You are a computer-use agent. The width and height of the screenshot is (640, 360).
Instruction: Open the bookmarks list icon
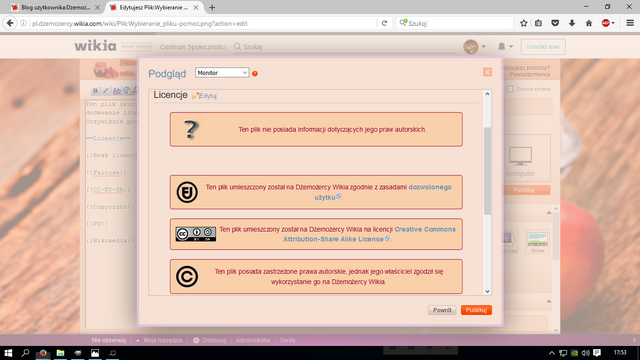(x=539, y=23)
